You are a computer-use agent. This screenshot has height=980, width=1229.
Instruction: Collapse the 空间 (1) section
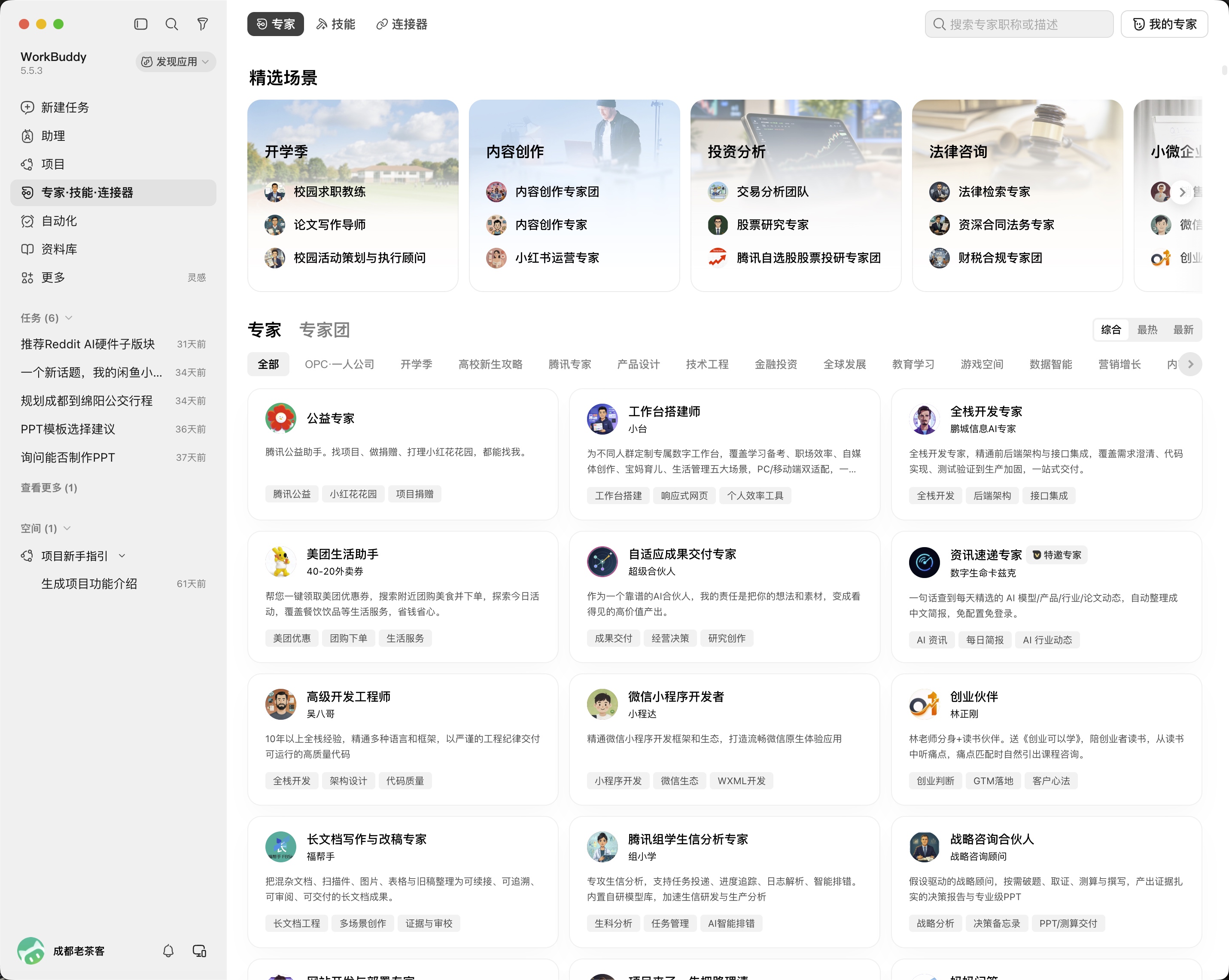[x=67, y=528]
